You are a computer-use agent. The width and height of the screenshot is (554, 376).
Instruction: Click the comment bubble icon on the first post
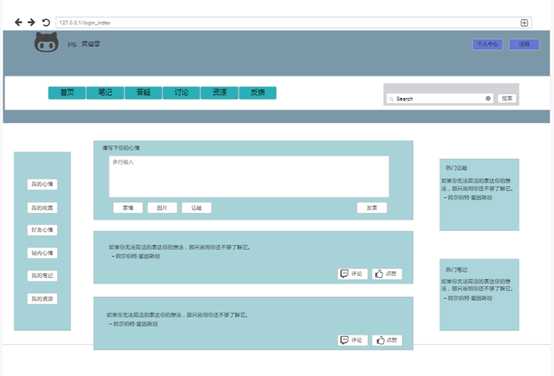[344, 274]
